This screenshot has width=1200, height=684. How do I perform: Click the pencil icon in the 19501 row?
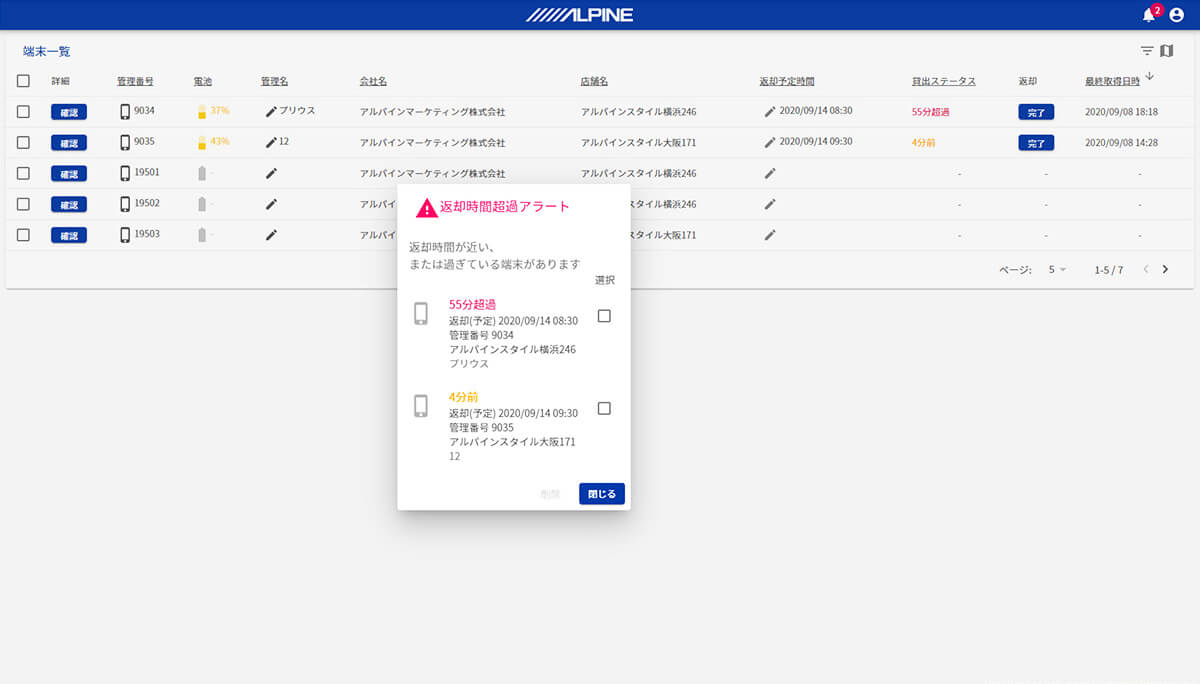(271, 173)
